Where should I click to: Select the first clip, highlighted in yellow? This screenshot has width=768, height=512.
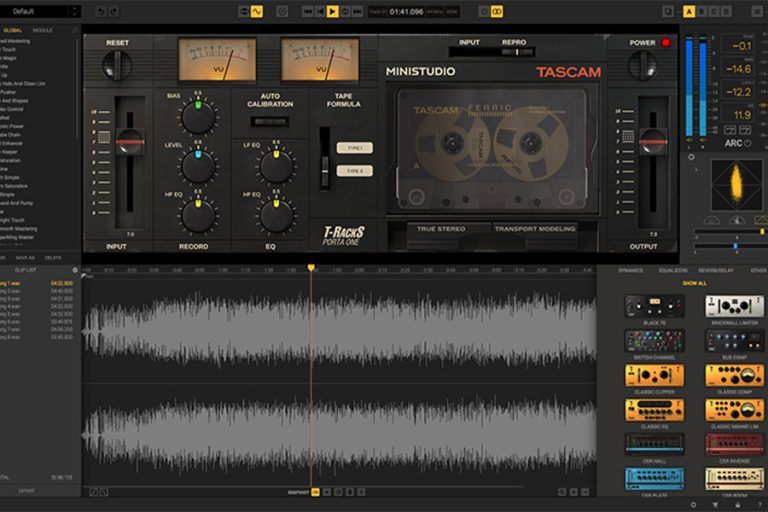[x=37, y=283]
